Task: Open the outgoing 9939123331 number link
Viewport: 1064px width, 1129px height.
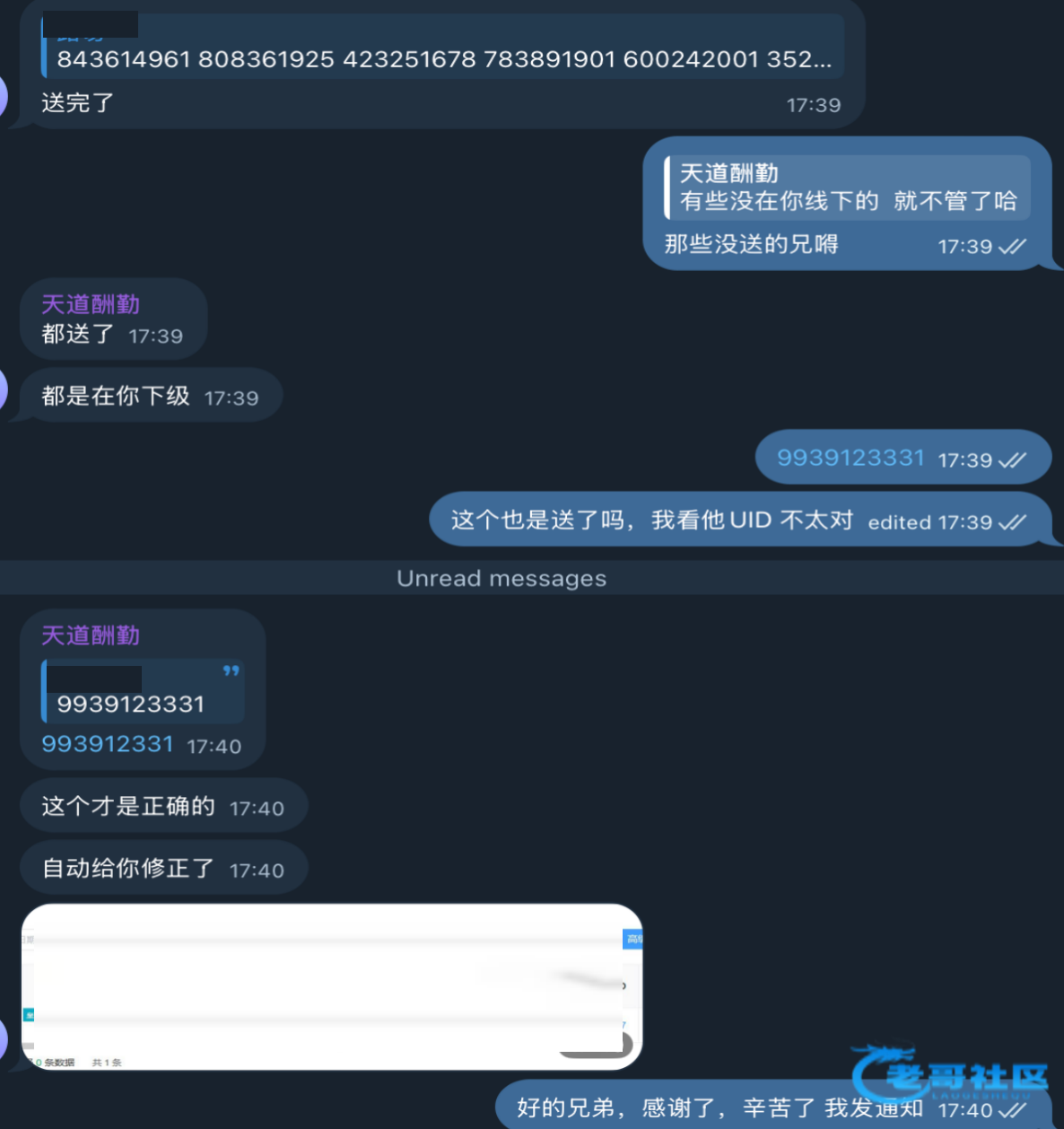Action: pos(850,458)
